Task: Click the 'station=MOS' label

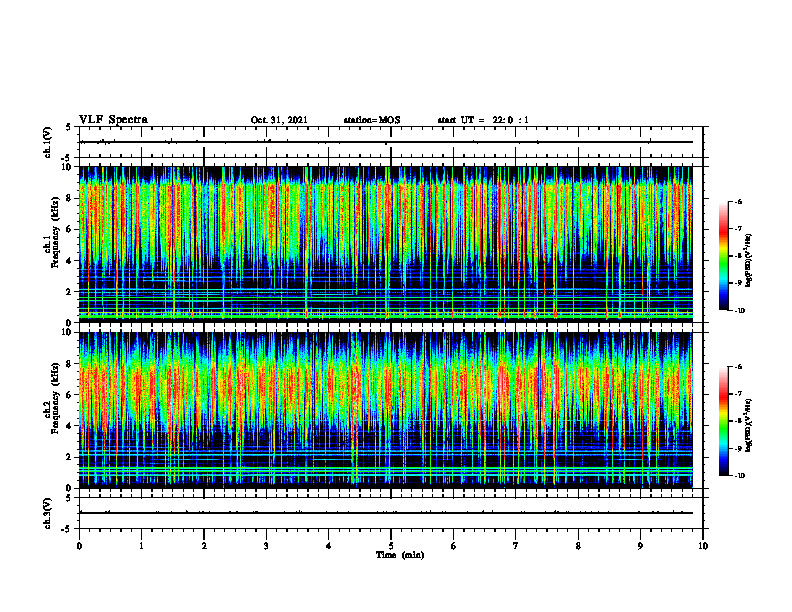Action: 372,120
